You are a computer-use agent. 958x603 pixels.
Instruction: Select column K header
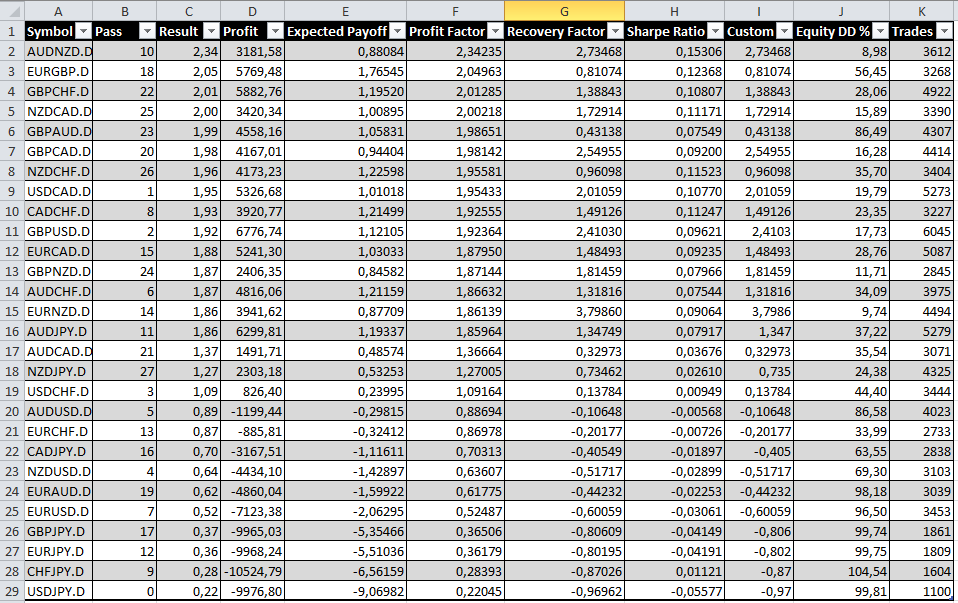(921, 11)
